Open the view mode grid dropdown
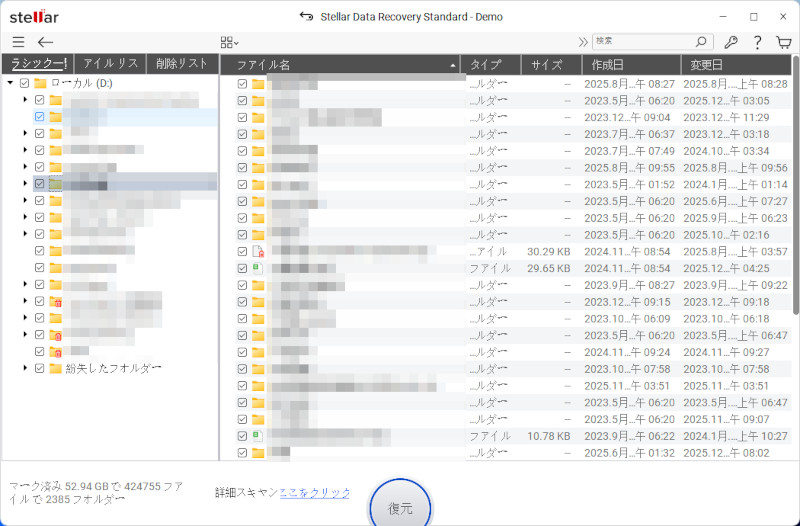This screenshot has height=526, width=800. coord(230,42)
